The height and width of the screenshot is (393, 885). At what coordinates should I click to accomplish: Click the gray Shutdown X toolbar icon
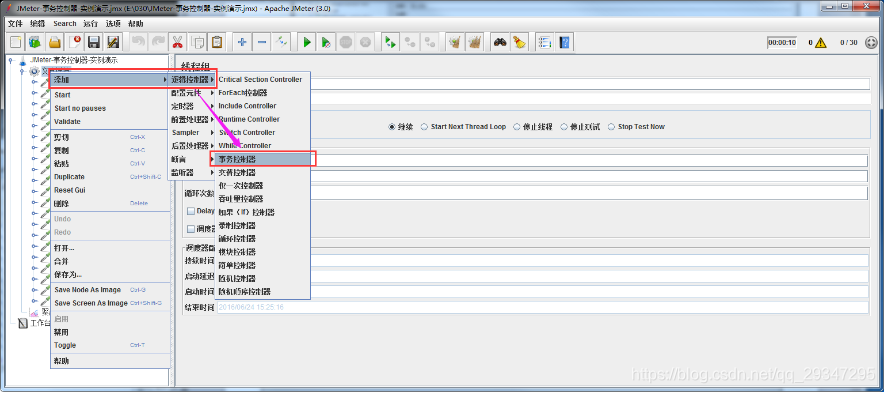pyautogui.click(x=365, y=42)
